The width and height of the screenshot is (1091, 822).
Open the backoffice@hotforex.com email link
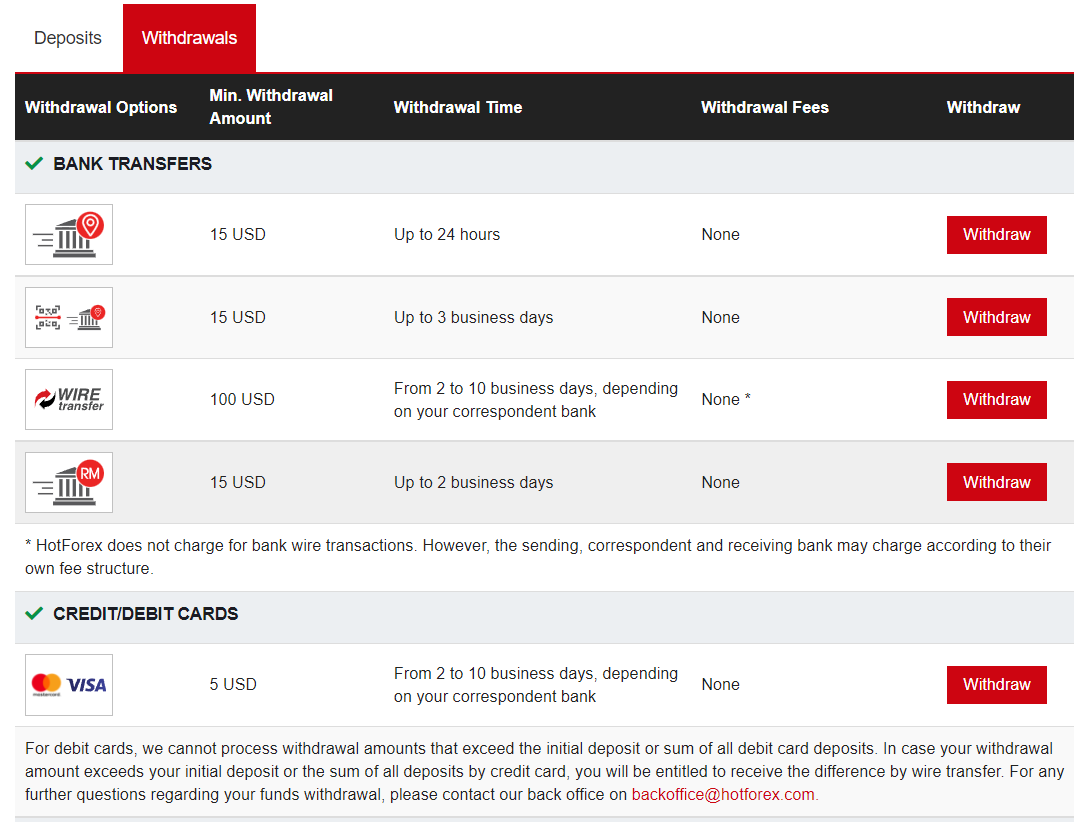coord(723,795)
